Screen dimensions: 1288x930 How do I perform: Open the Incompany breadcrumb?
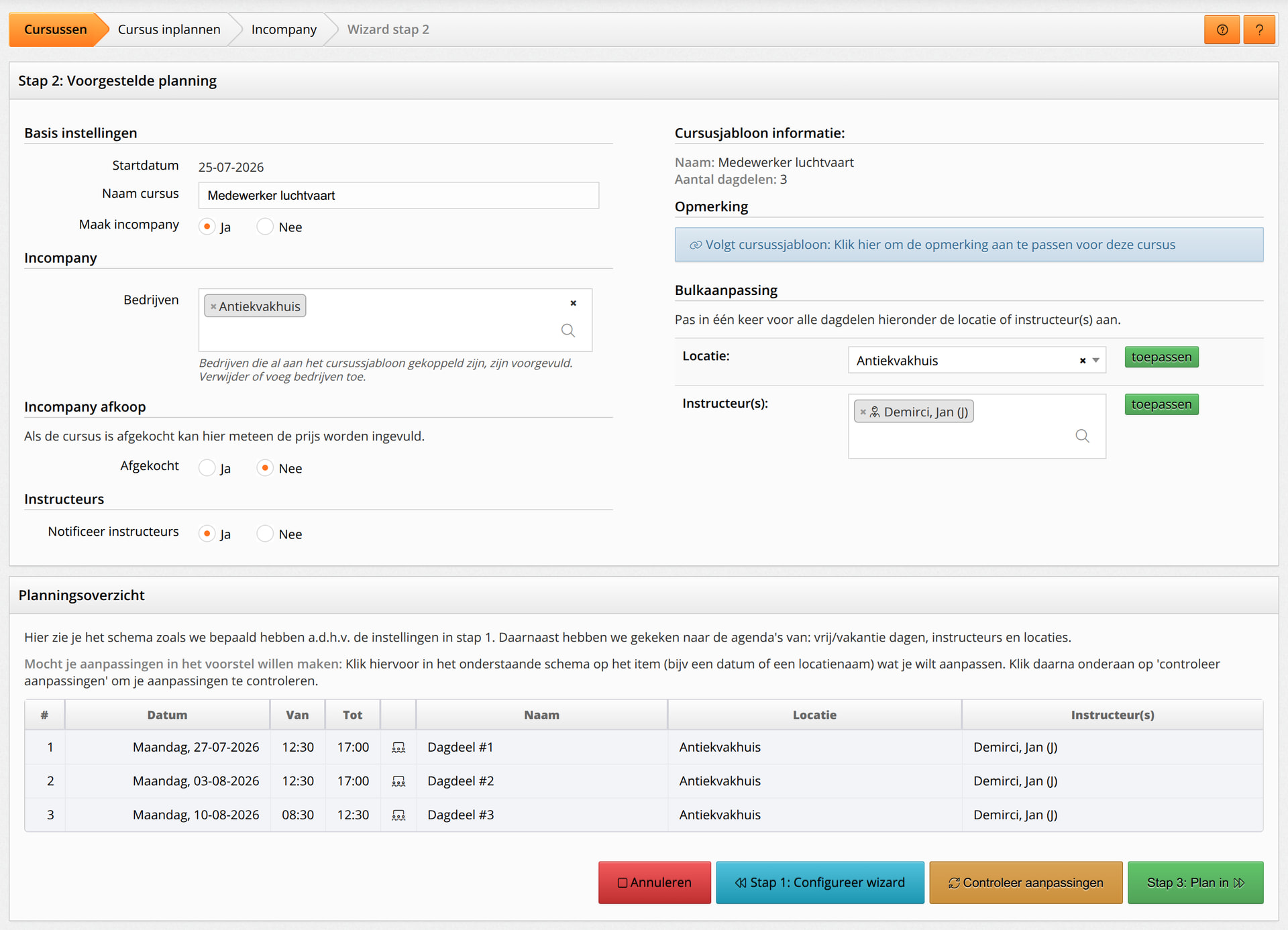click(x=284, y=30)
